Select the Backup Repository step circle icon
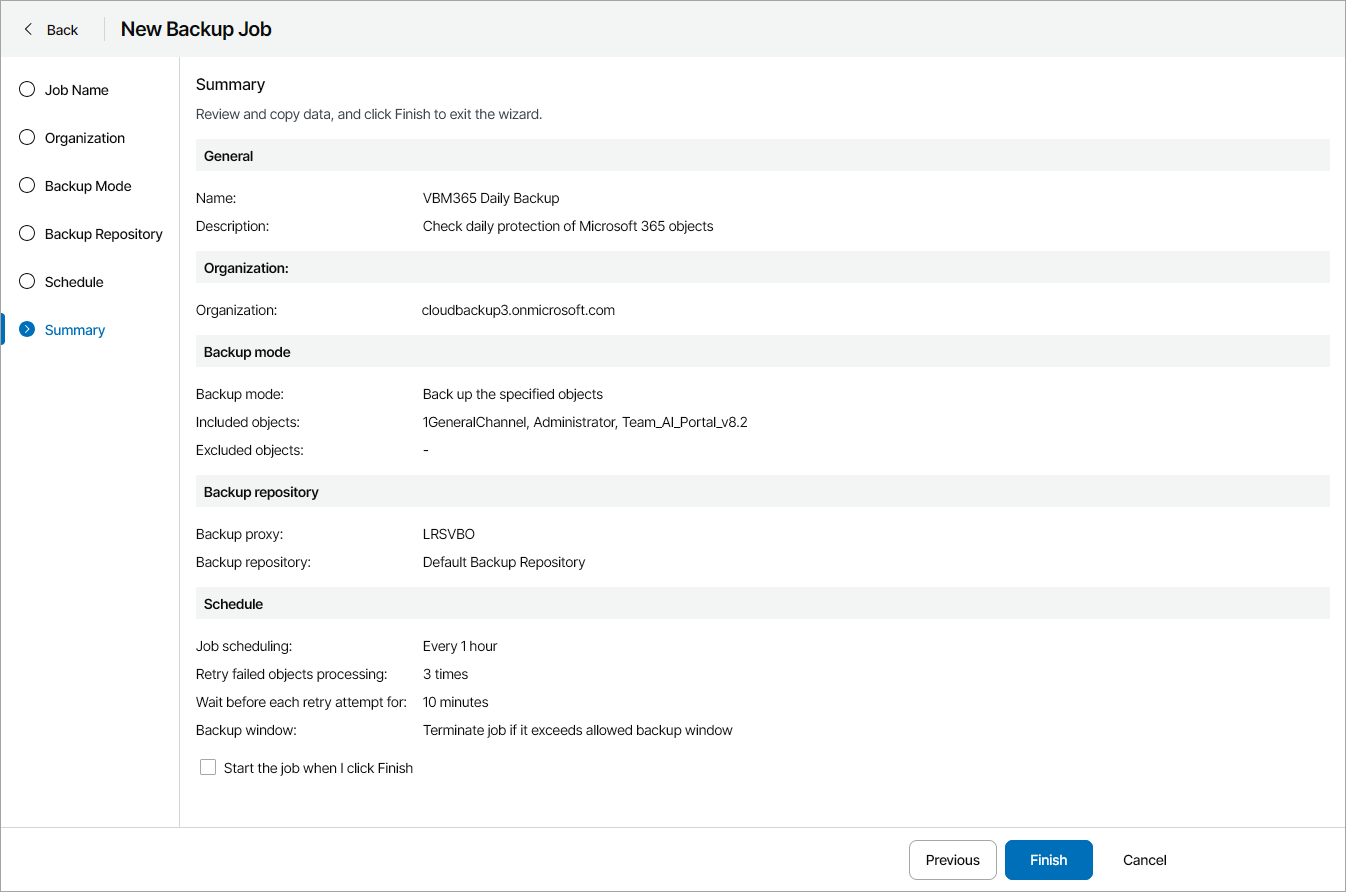 click(x=27, y=233)
